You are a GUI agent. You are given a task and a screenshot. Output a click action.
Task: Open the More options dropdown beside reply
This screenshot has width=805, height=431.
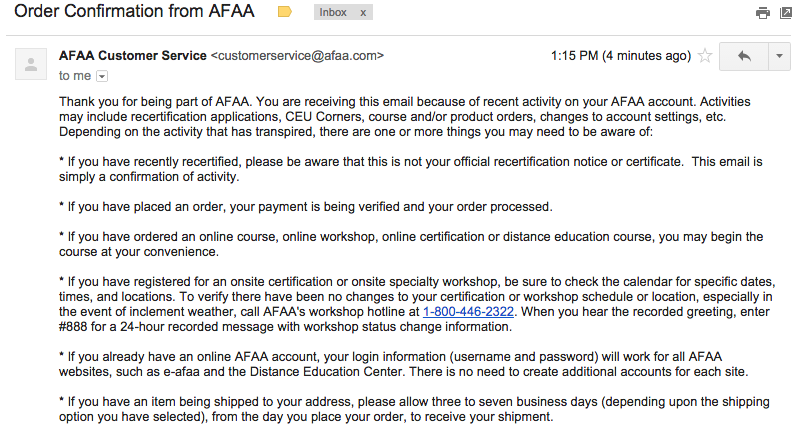coord(779,56)
